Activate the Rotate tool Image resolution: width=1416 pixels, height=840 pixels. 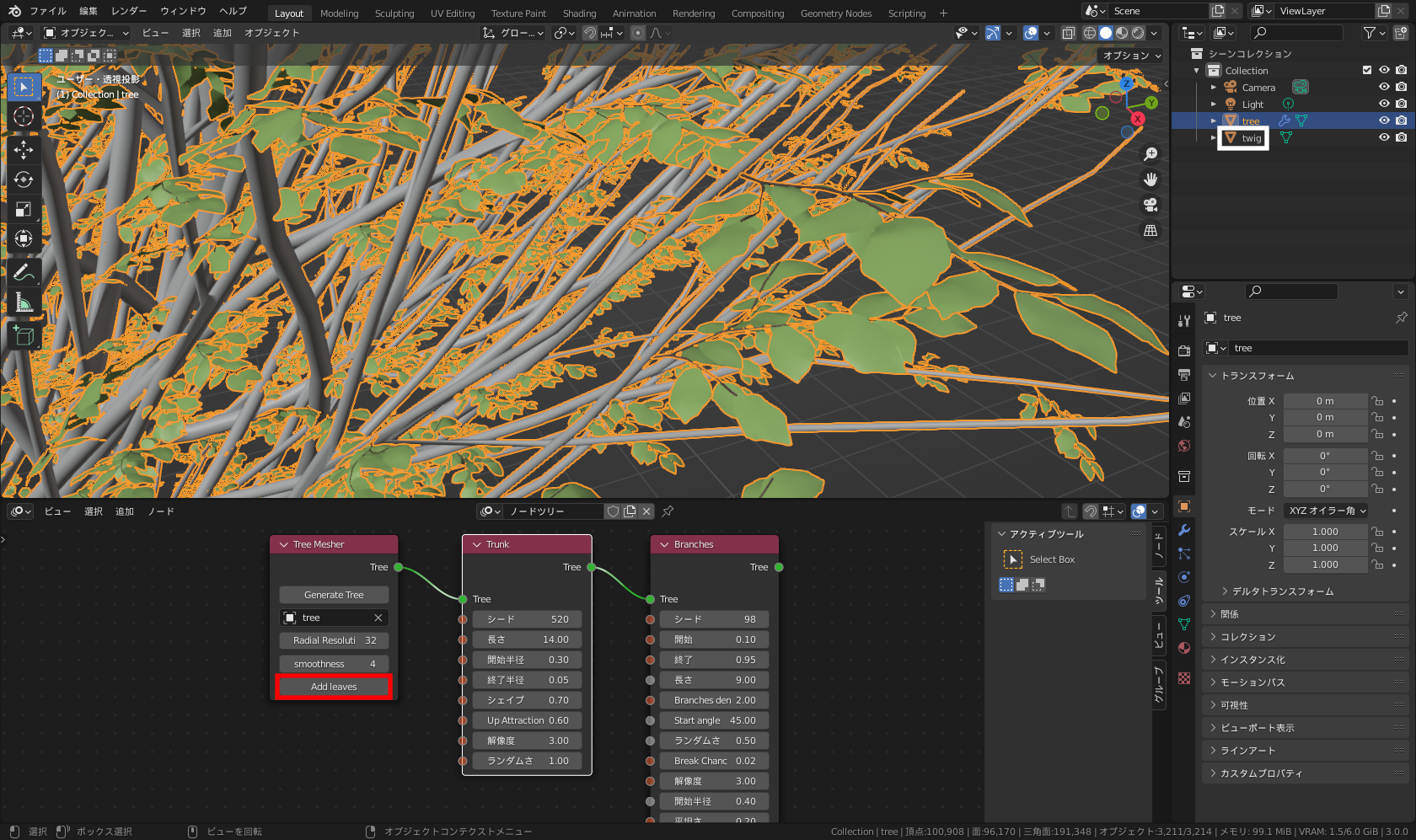[x=24, y=179]
